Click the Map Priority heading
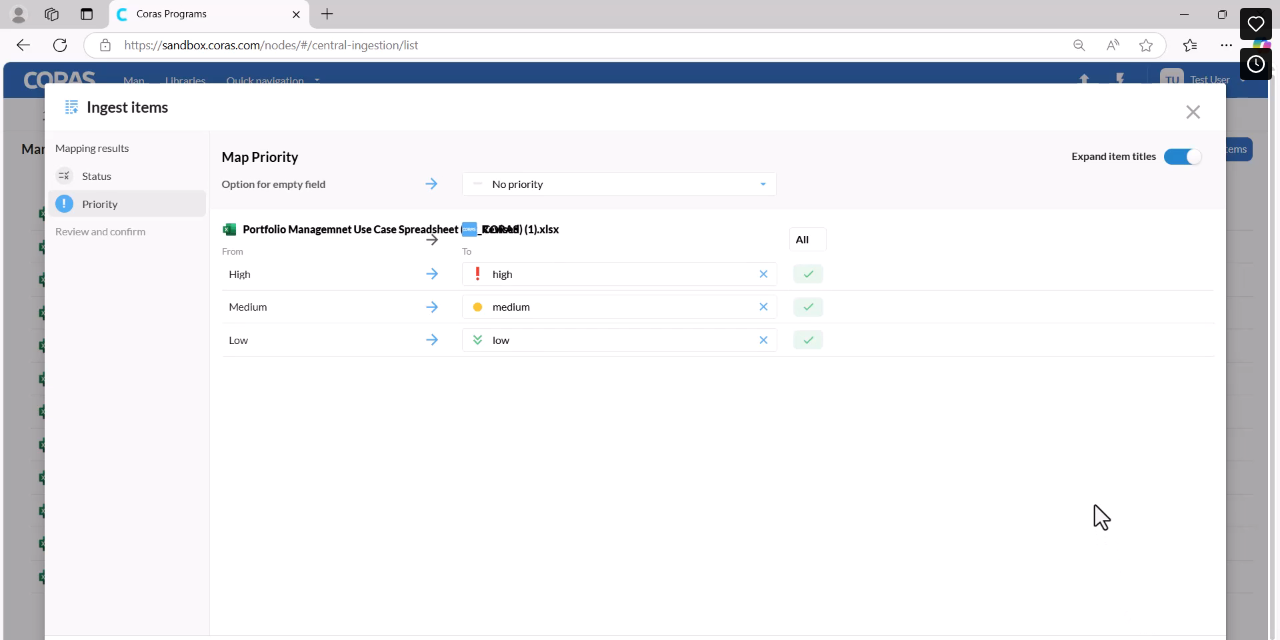Screen dimensions: 1280x640 [x=260, y=157]
